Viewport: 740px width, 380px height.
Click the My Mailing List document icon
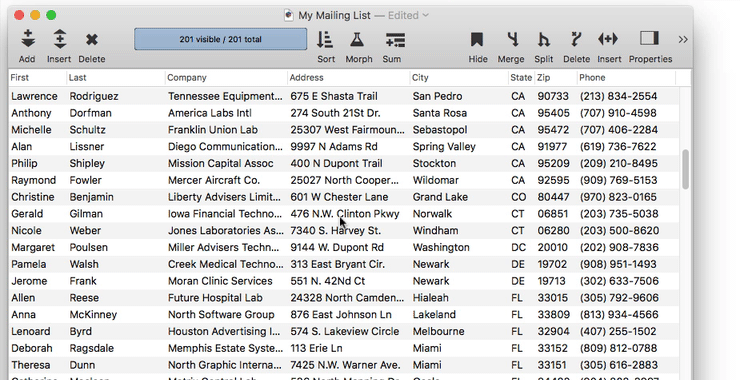pyautogui.click(x=289, y=15)
